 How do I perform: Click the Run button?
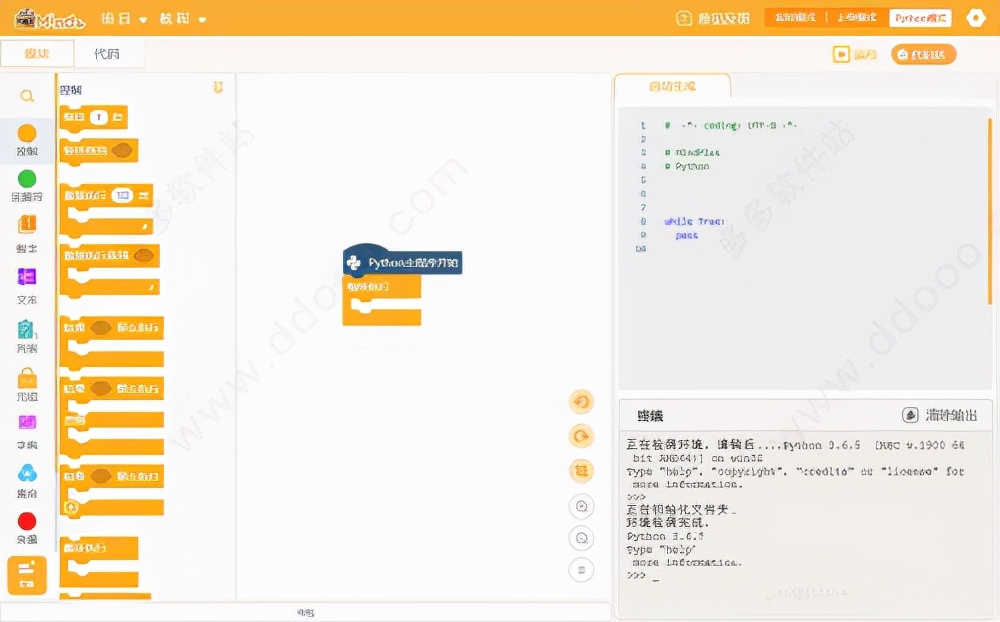(856, 54)
